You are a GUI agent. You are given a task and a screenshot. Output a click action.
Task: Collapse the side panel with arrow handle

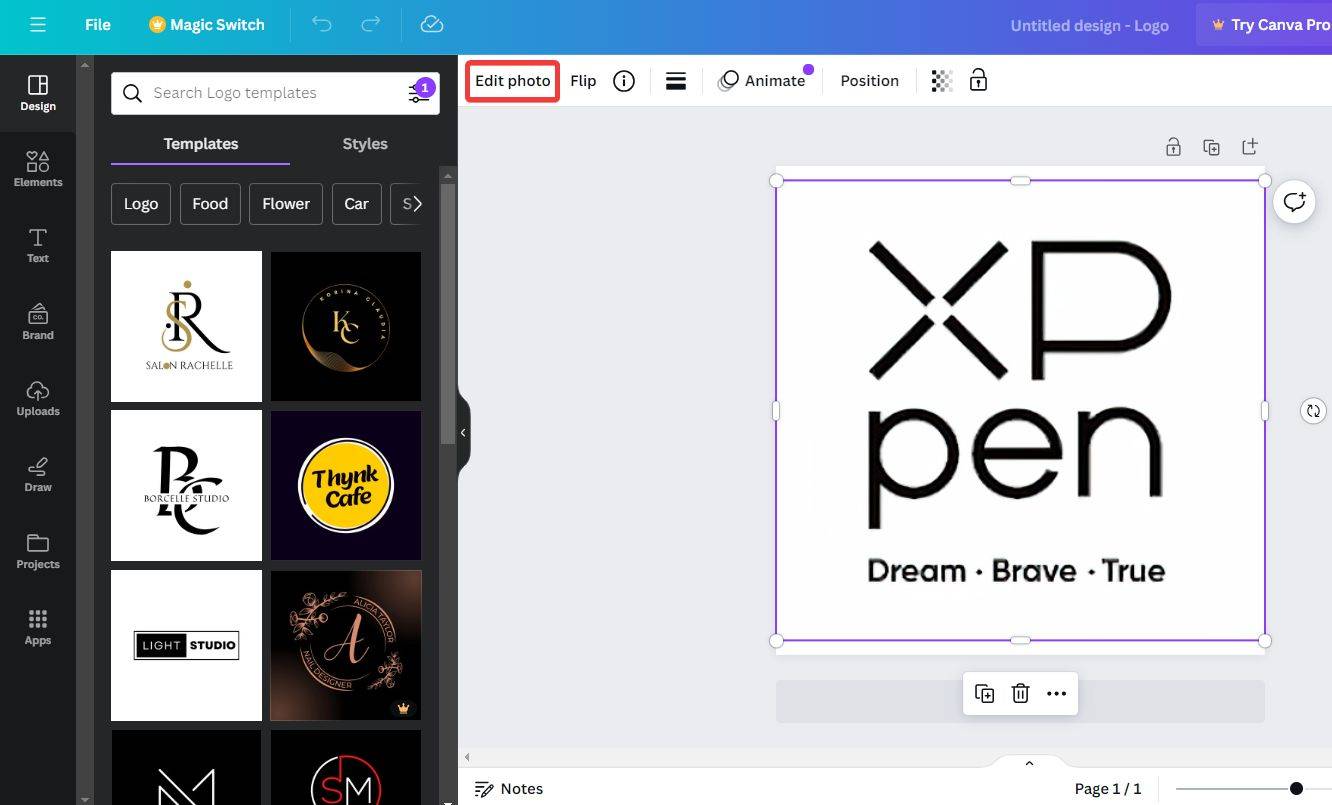[463, 433]
